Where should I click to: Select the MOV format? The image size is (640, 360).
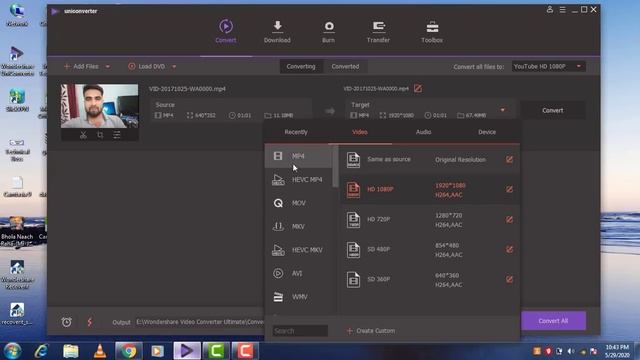pyautogui.click(x=299, y=203)
